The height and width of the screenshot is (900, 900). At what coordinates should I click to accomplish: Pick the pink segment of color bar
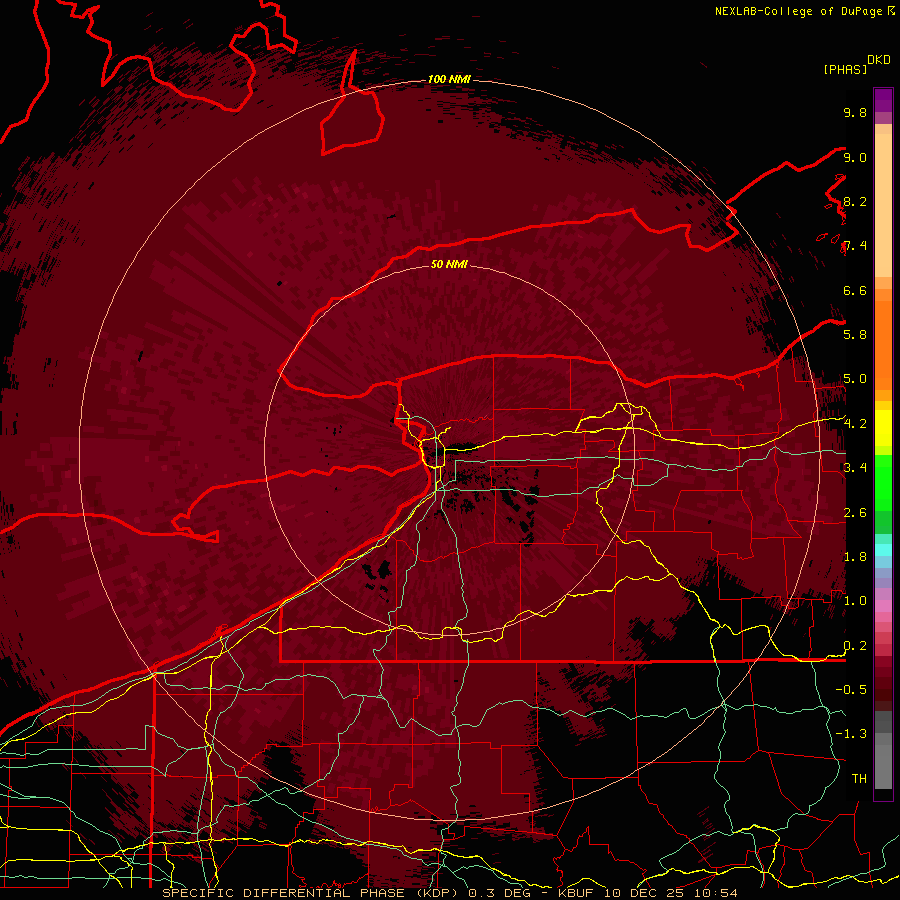coord(883,606)
